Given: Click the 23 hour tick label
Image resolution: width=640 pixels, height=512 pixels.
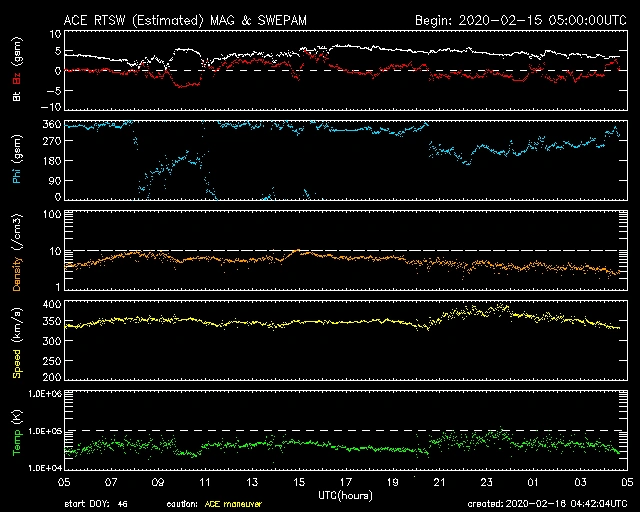Looking at the screenshot, I should (x=487, y=482).
